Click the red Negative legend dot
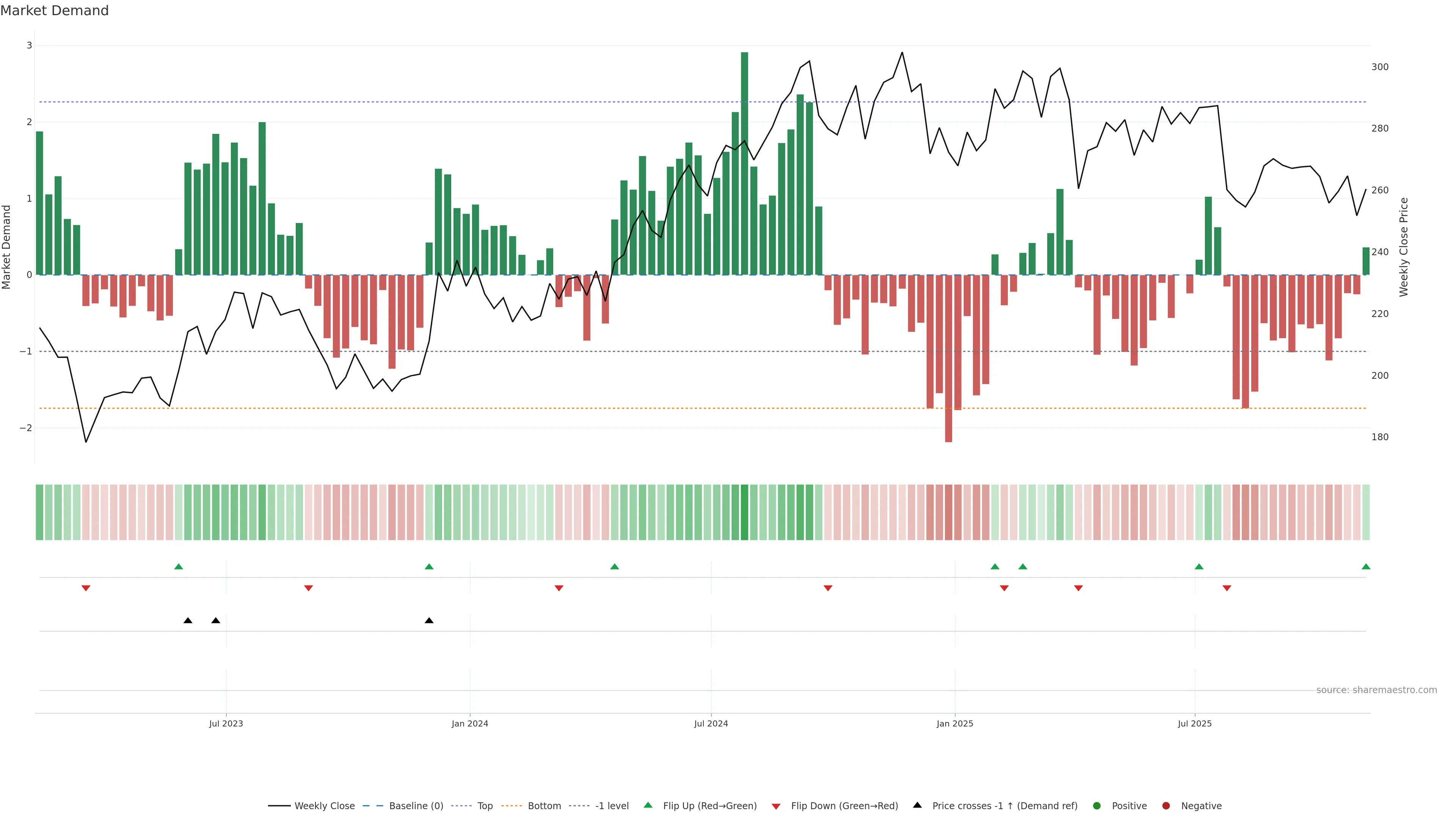The image size is (1456, 819). click(x=1166, y=806)
